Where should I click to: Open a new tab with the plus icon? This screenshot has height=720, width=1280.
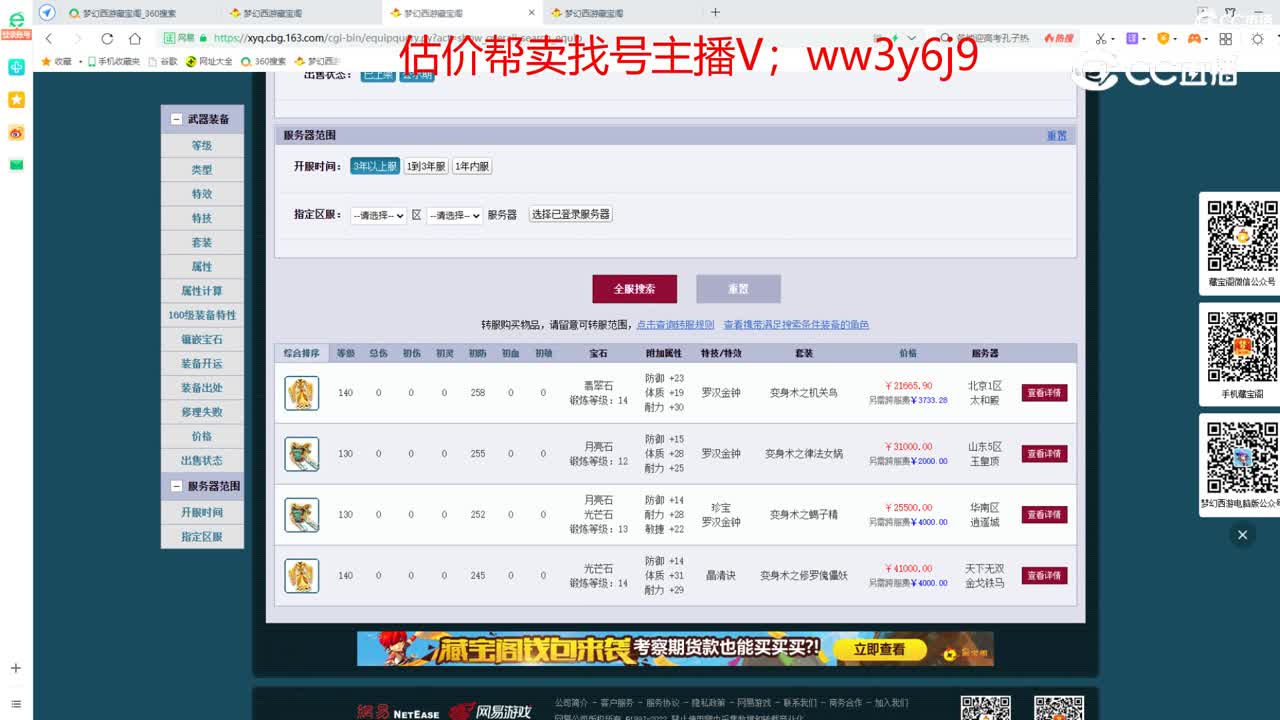715,12
